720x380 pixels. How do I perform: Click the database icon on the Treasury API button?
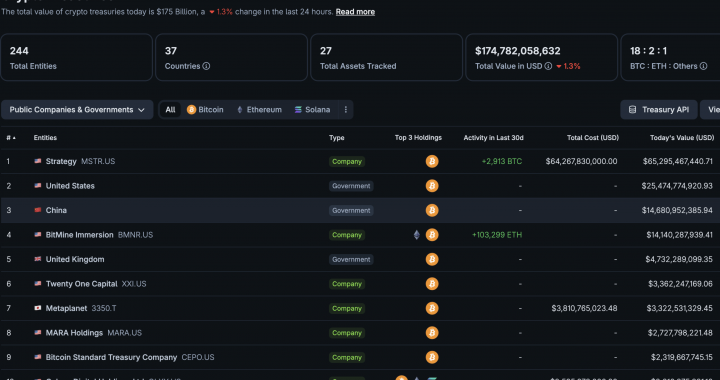pyautogui.click(x=632, y=110)
